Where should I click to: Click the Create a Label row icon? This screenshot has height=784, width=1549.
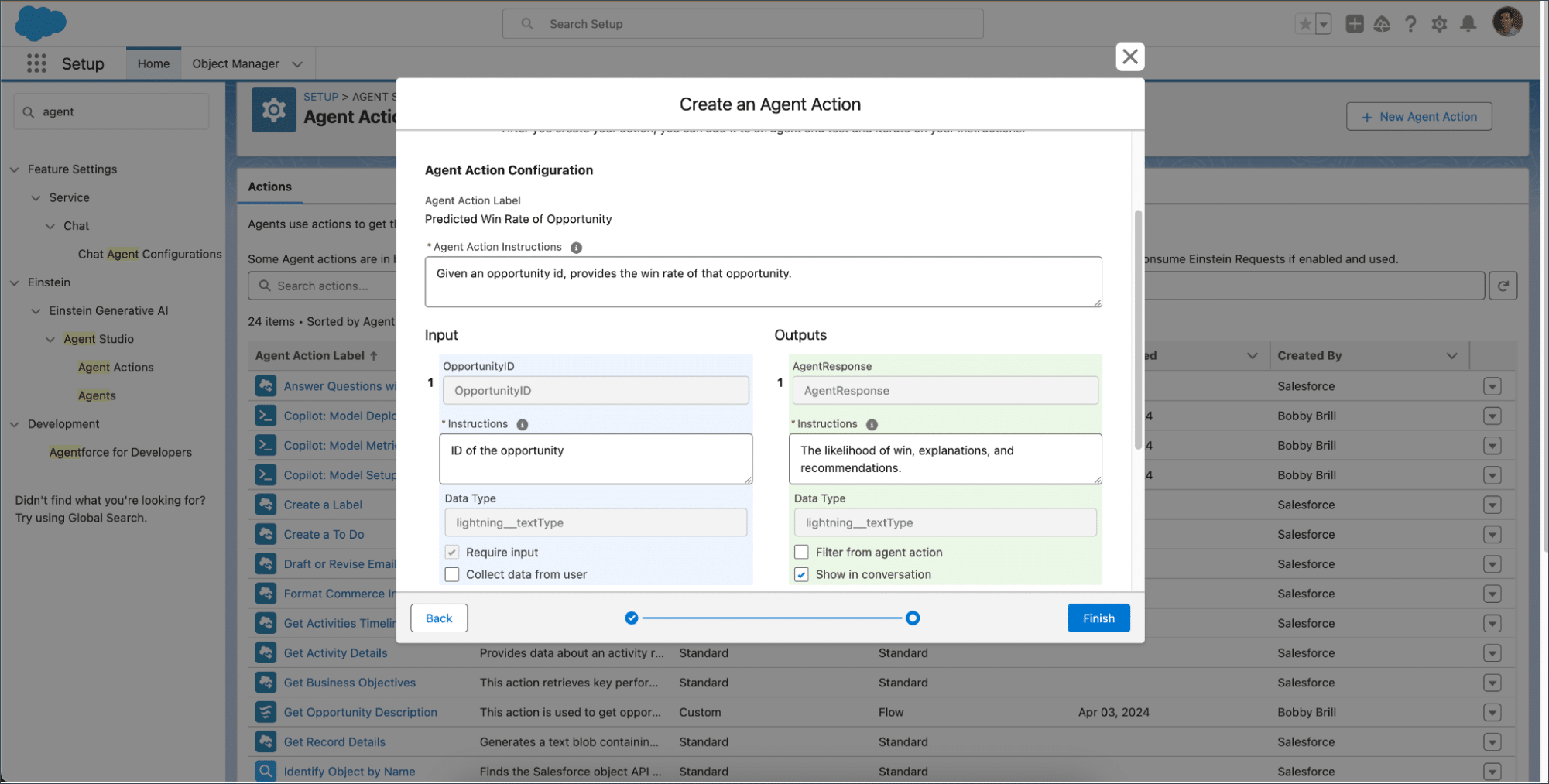pos(266,505)
